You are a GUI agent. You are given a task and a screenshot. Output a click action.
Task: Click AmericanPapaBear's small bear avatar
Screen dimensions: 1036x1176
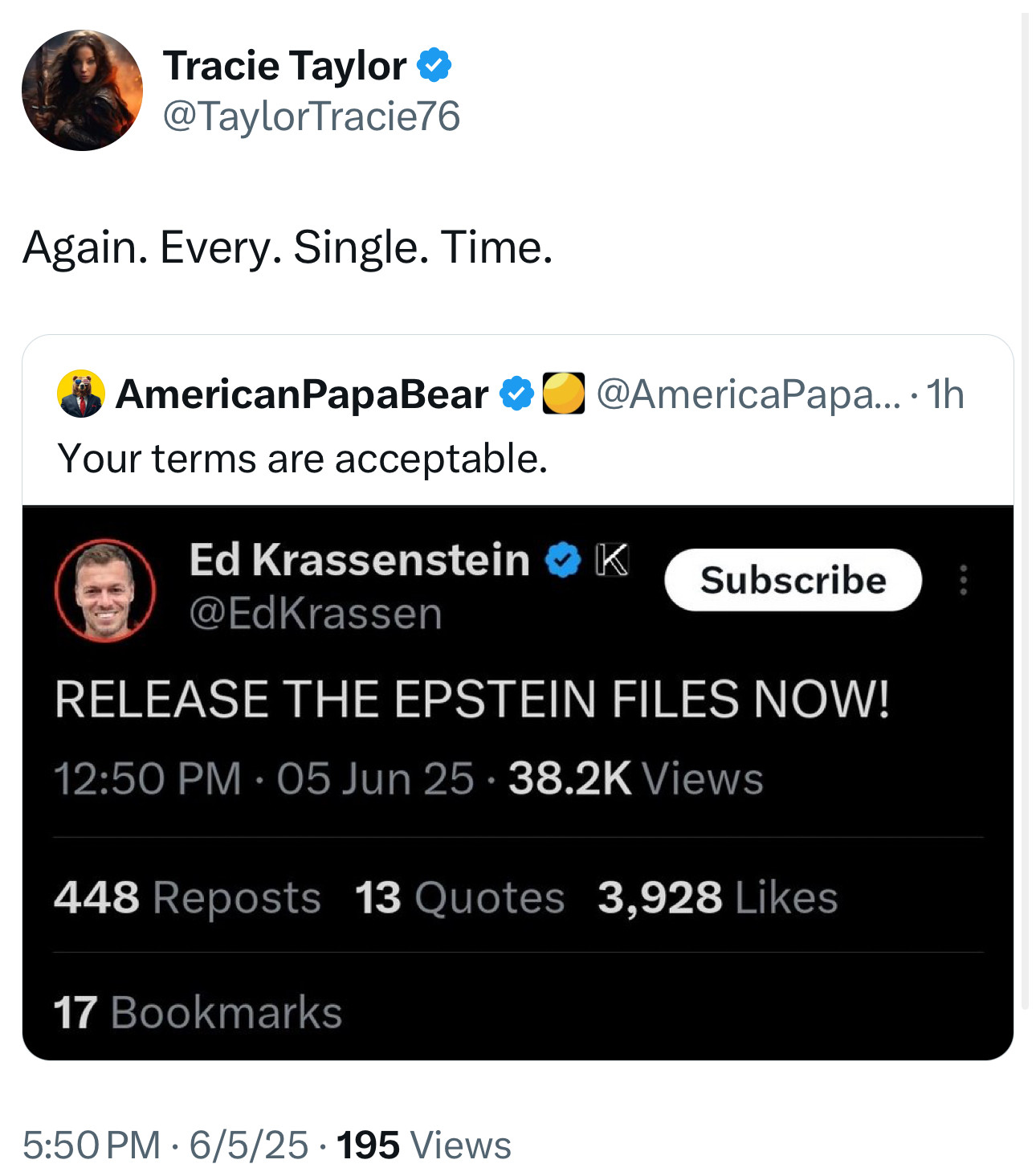80,394
